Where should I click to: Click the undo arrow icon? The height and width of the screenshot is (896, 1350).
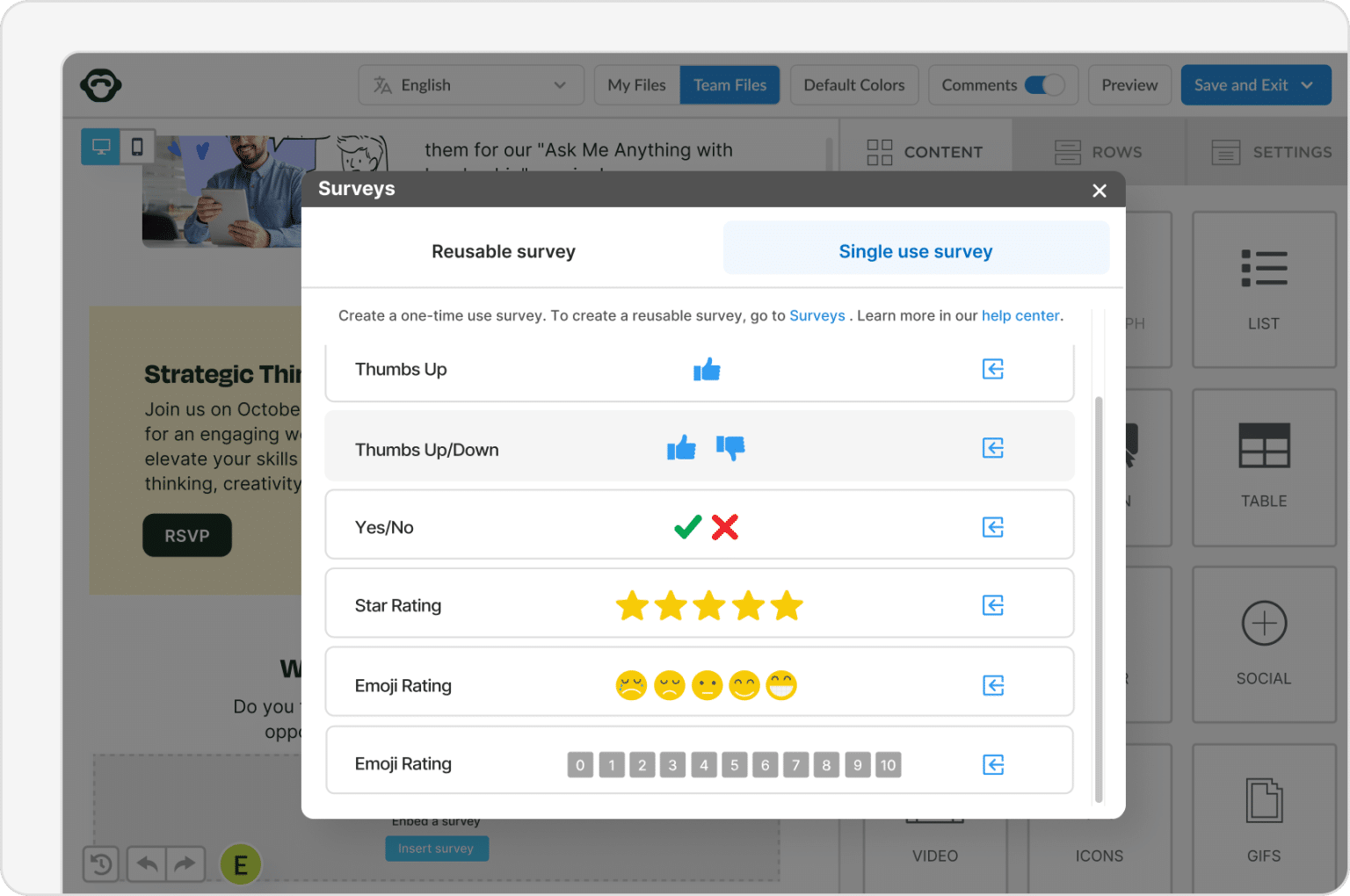click(145, 864)
